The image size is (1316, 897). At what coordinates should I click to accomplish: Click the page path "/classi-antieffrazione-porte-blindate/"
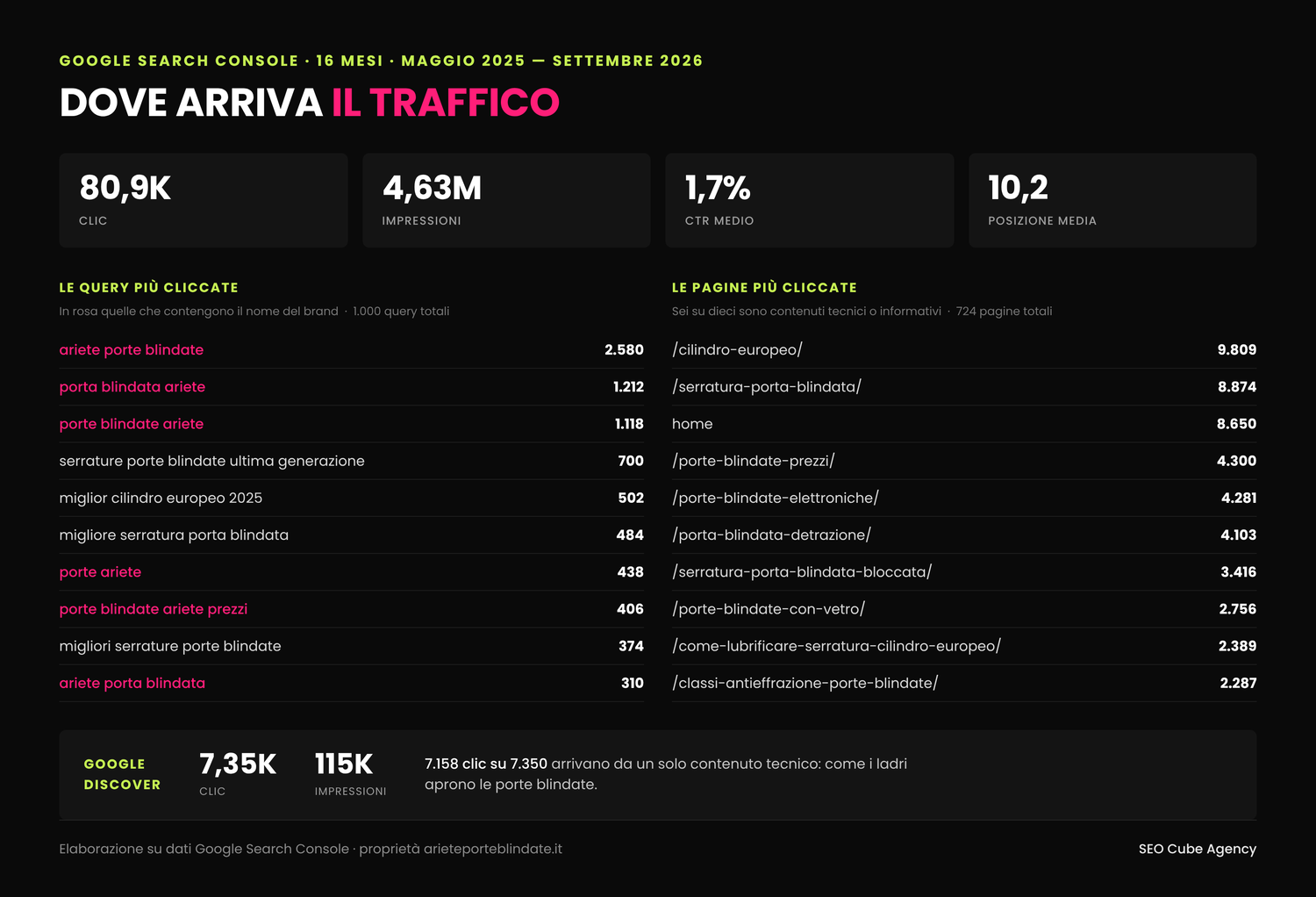pyautogui.click(x=805, y=683)
